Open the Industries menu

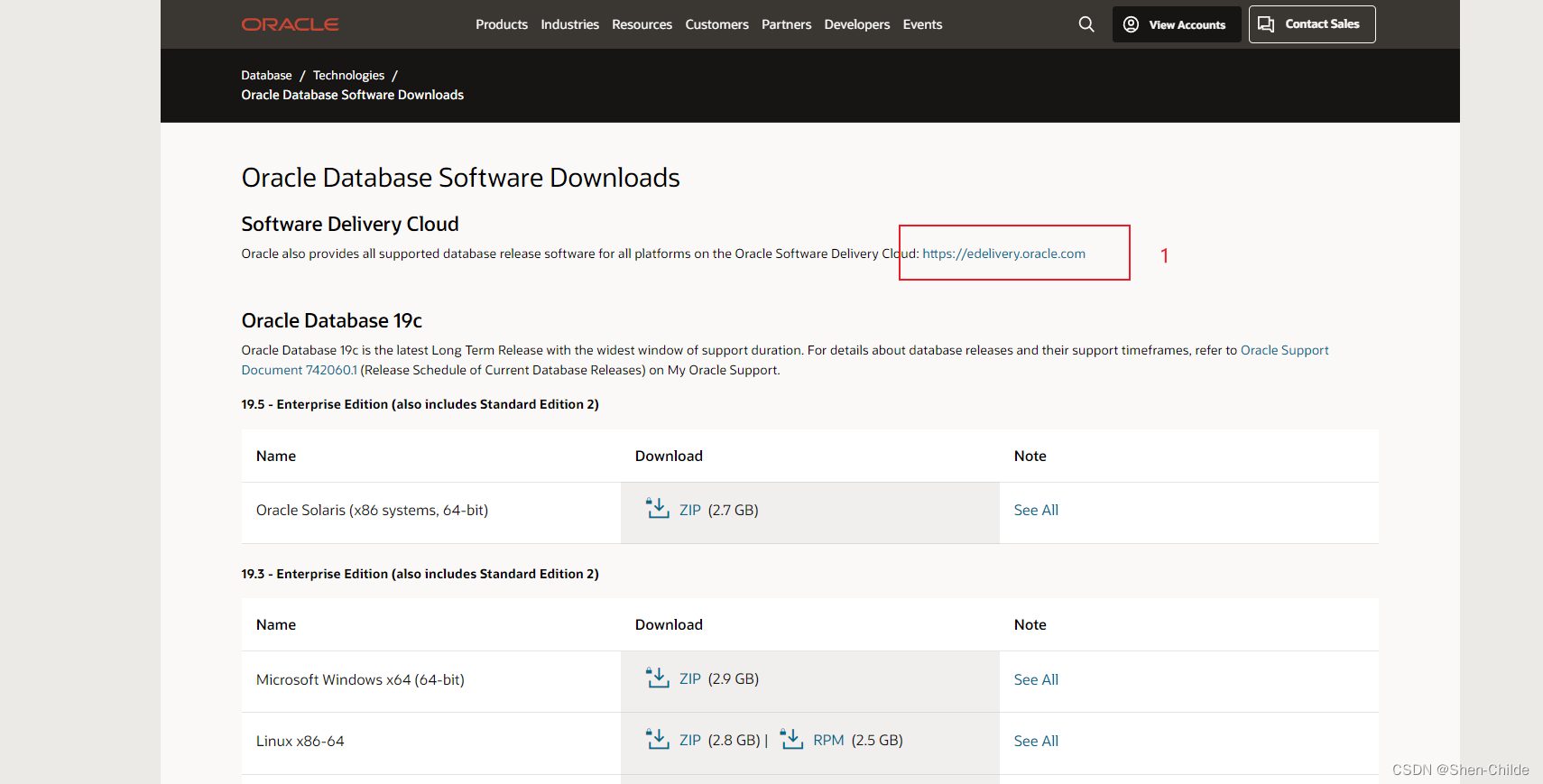click(x=569, y=24)
